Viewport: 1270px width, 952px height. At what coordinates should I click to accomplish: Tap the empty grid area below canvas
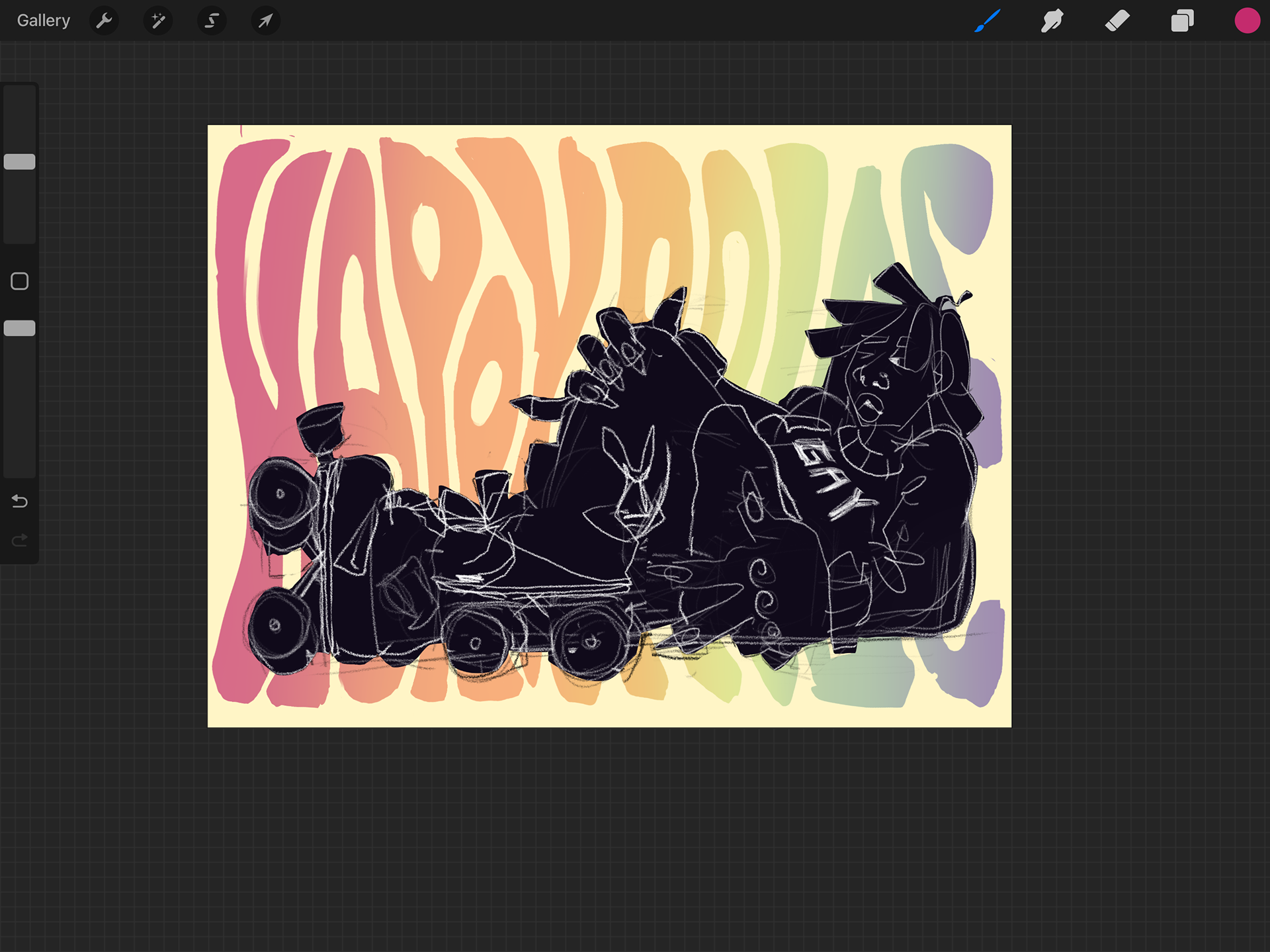(609, 840)
